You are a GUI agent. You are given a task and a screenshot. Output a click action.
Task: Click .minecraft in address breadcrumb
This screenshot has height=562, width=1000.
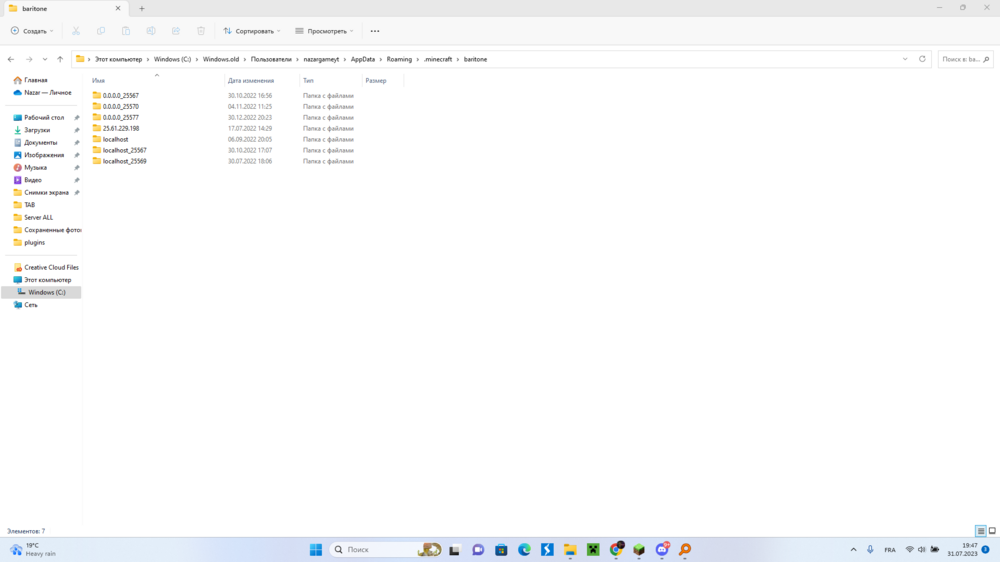point(438,59)
